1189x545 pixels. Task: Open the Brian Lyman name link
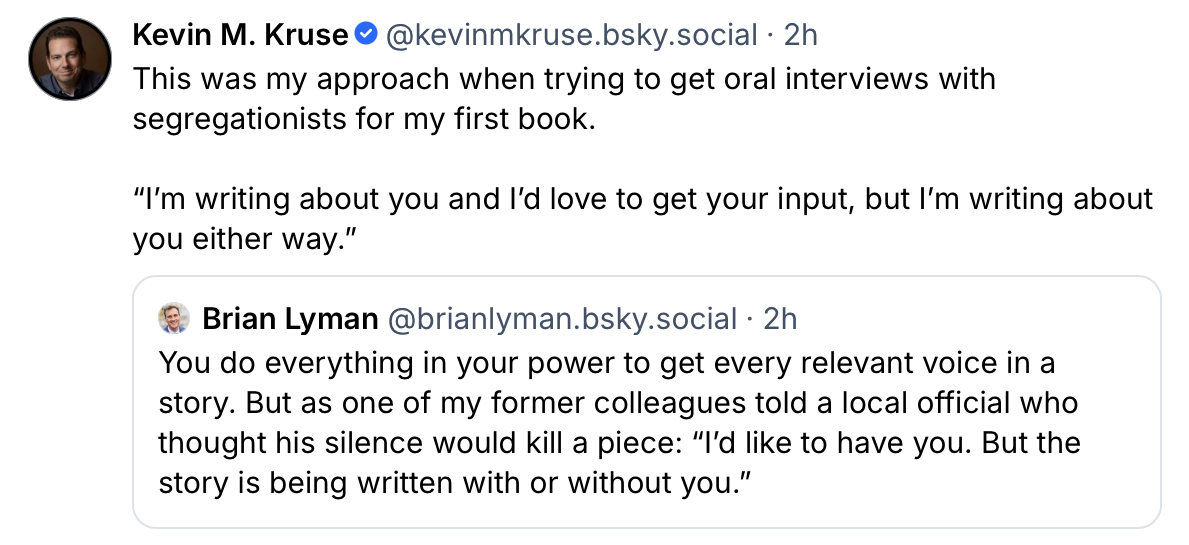pos(290,319)
